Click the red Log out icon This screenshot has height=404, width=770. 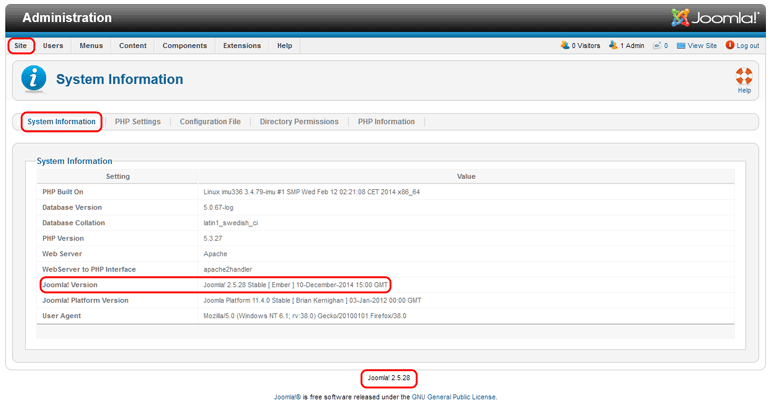click(x=730, y=45)
